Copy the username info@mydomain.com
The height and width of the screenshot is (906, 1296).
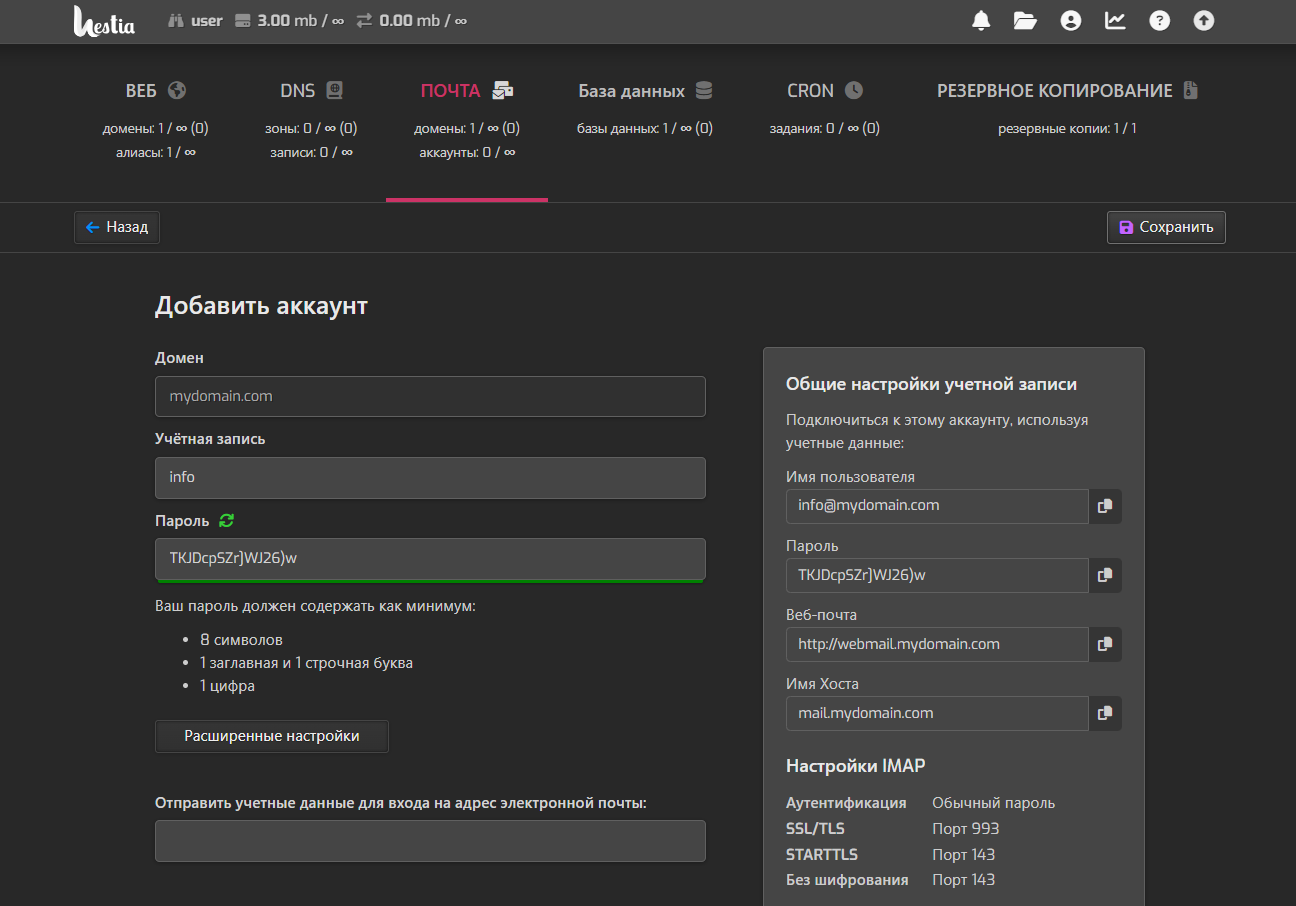[x=1105, y=506]
